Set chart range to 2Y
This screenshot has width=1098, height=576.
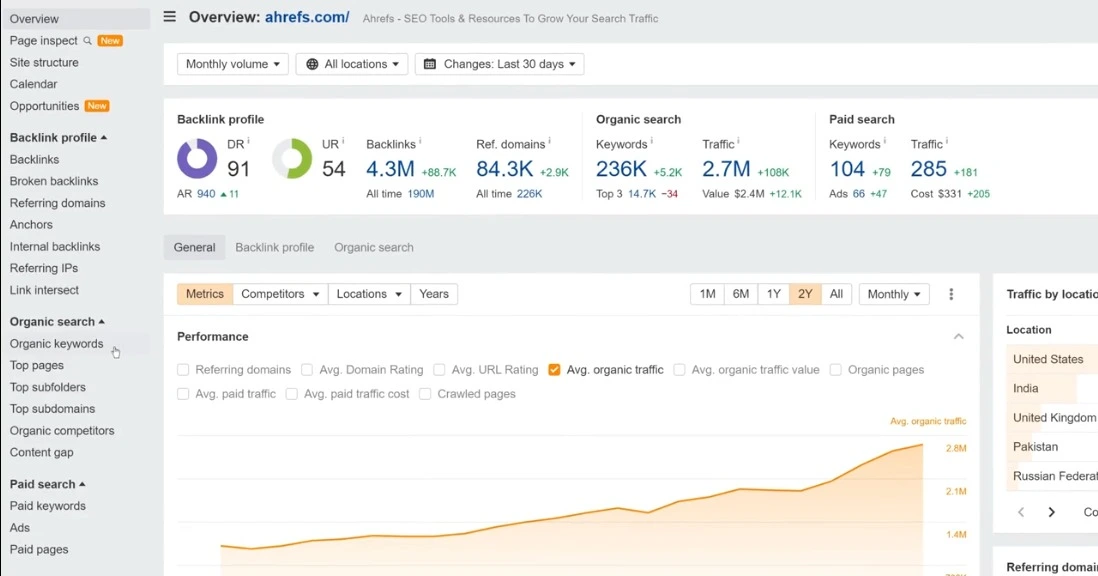point(805,294)
